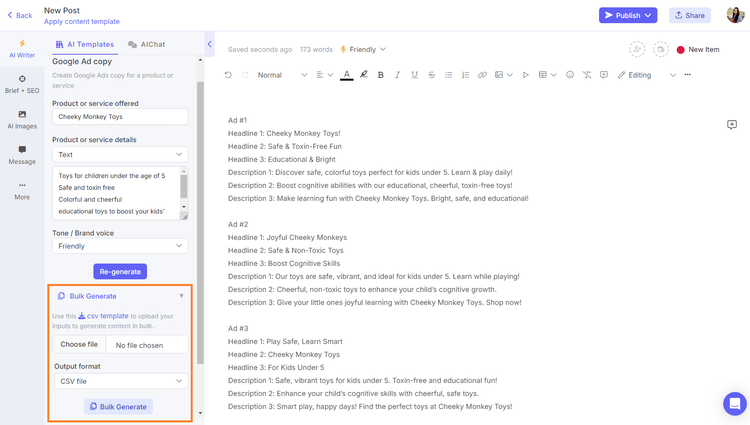Open the chat support bubble
The image size is (750, 425).
click(735, 404)
